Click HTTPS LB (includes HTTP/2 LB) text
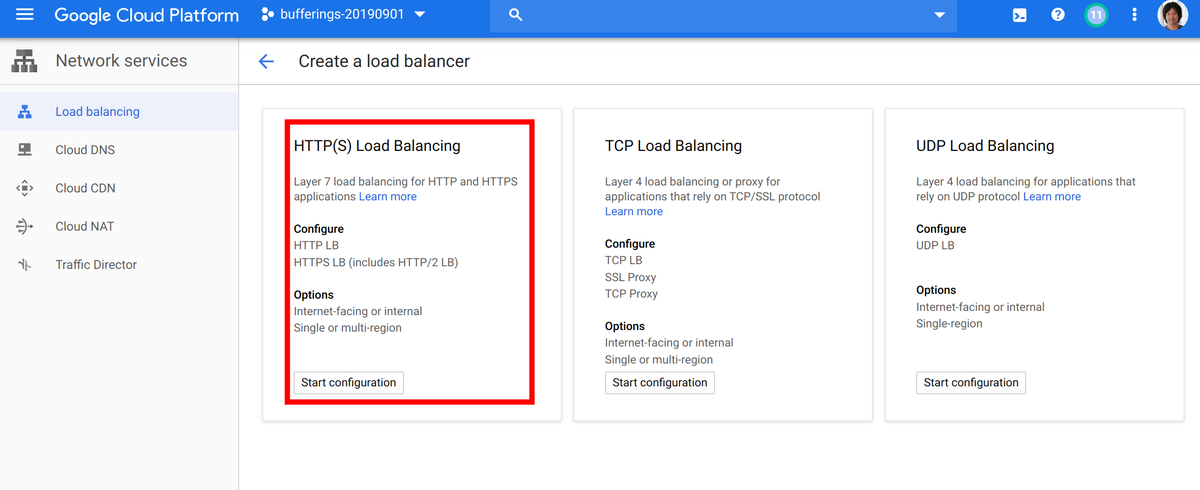Viewport: 1200px width, 490px height. 376,262
